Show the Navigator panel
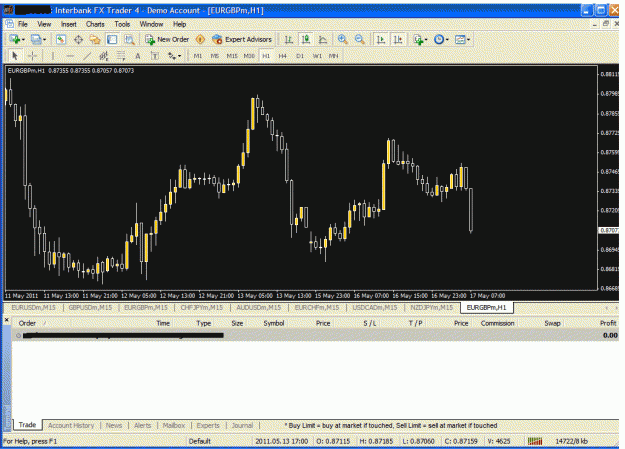 coord(95,39)
